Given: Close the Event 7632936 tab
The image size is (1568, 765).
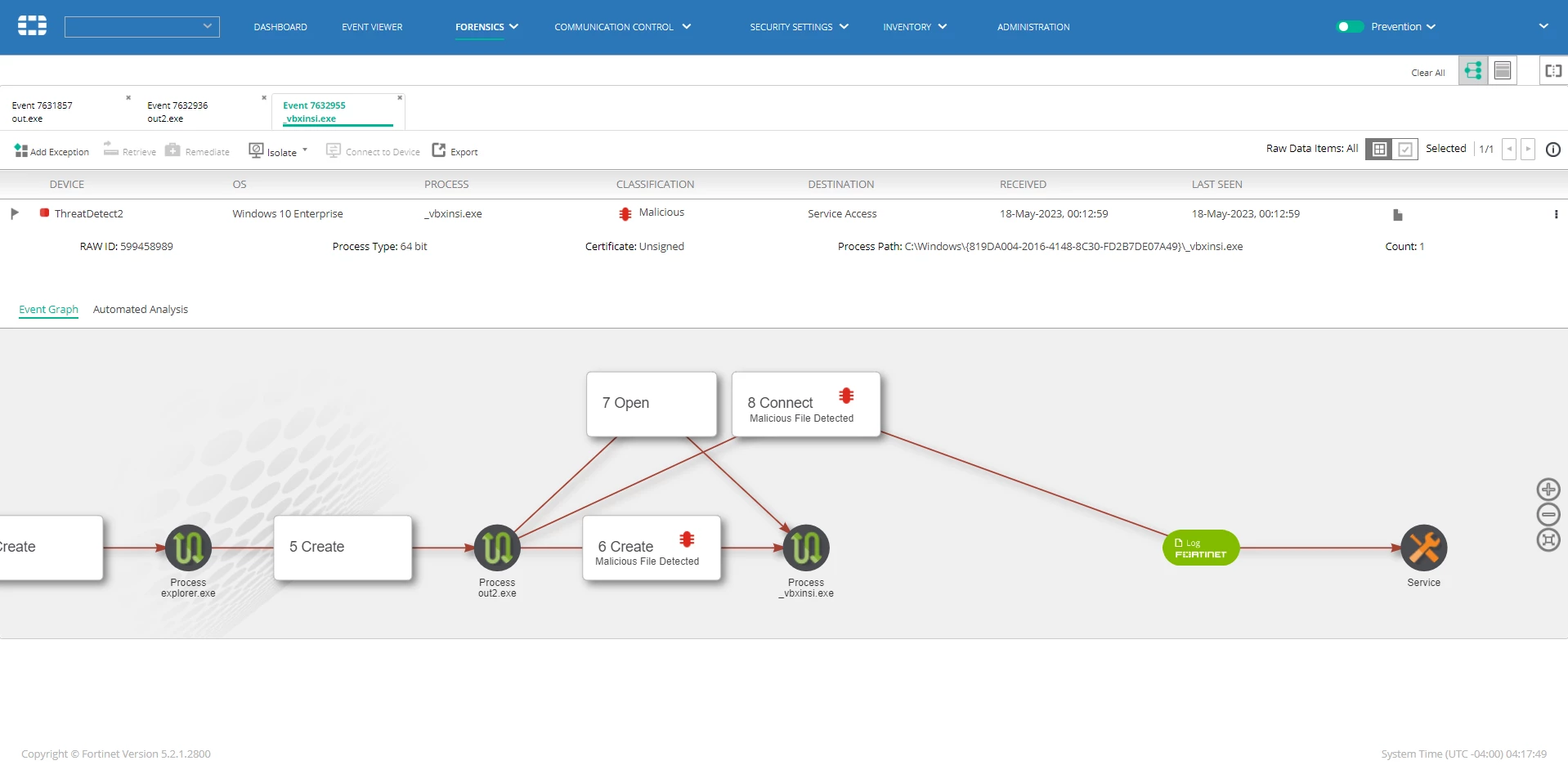Looking at the screenshot, I should click(264, 97).
